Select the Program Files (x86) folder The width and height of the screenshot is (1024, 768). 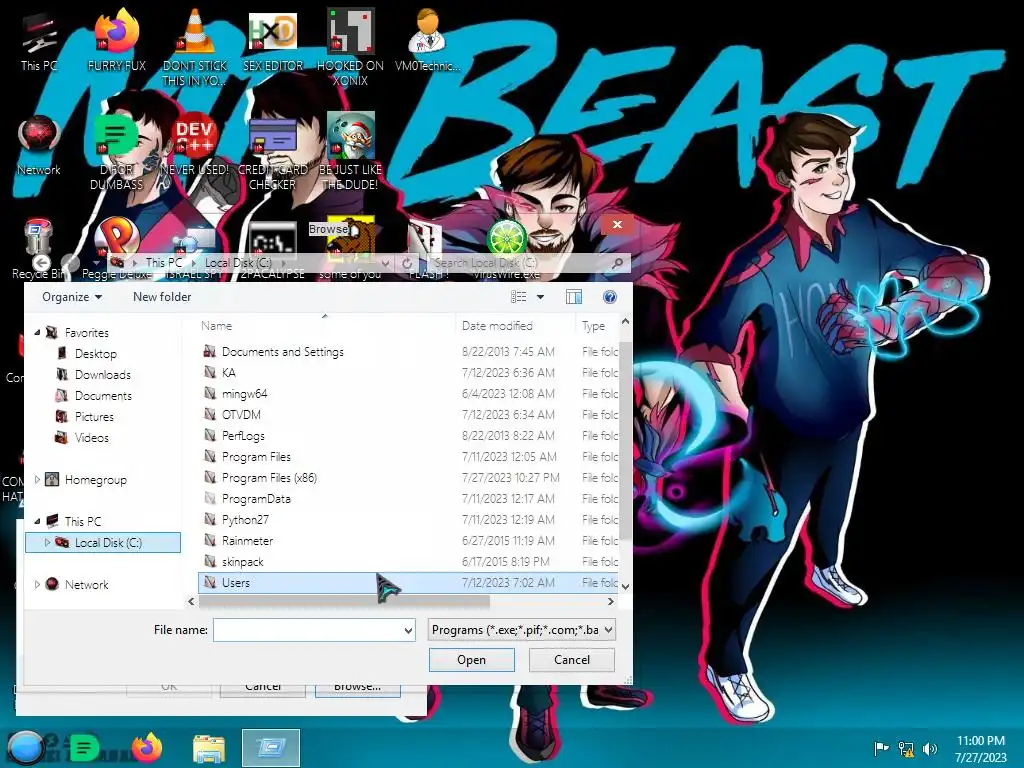click(x=408, y=478)
